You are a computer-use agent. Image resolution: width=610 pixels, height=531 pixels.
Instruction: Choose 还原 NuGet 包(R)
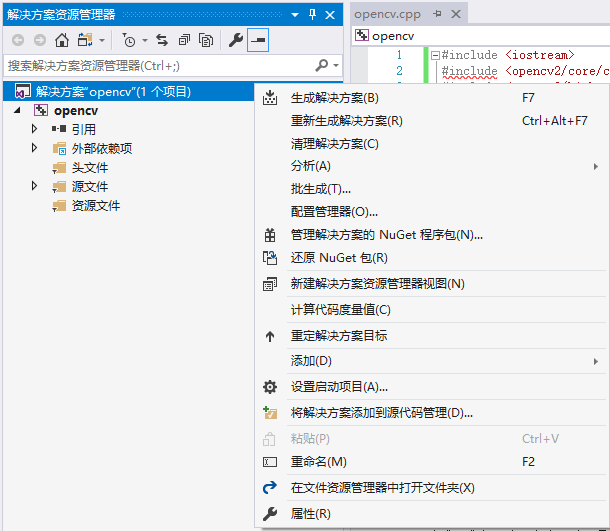click(432, 258)
